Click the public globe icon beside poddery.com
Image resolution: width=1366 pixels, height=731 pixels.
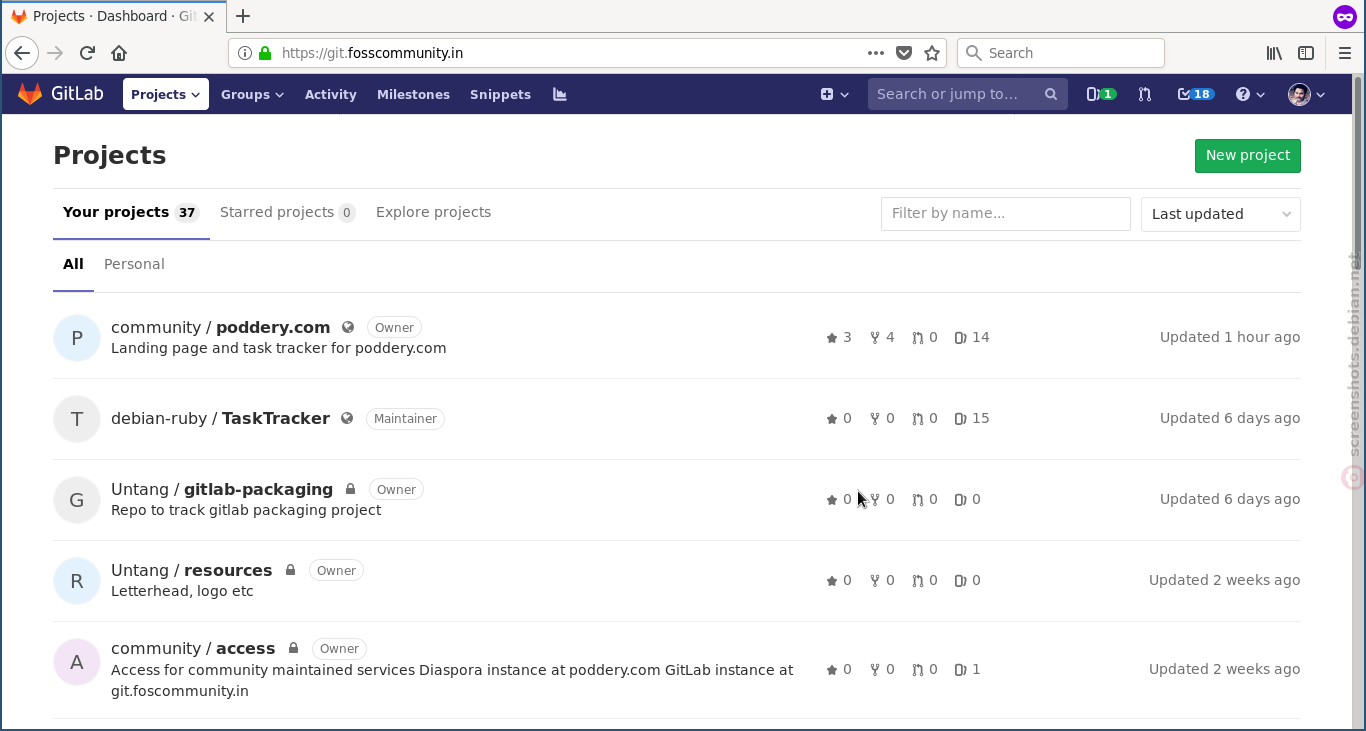[x=348, y=327]
